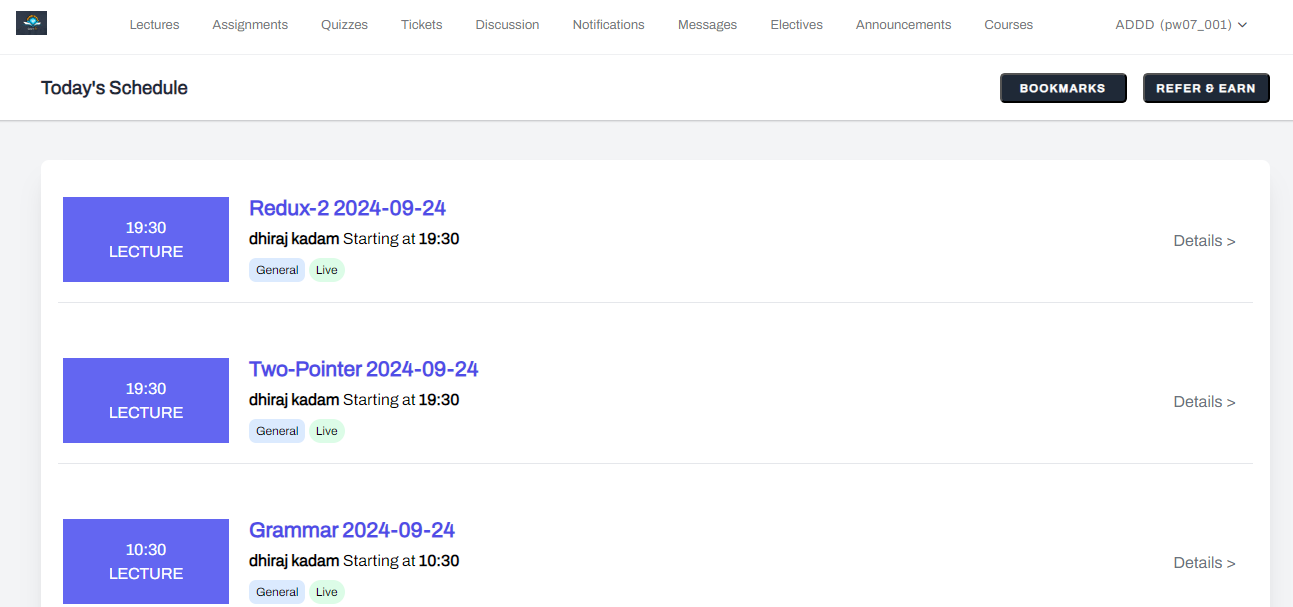Click the 10:30 LECTURE time tile
Screen dimensions: 1293x607
pyautogui.click(x=146, y=561)
